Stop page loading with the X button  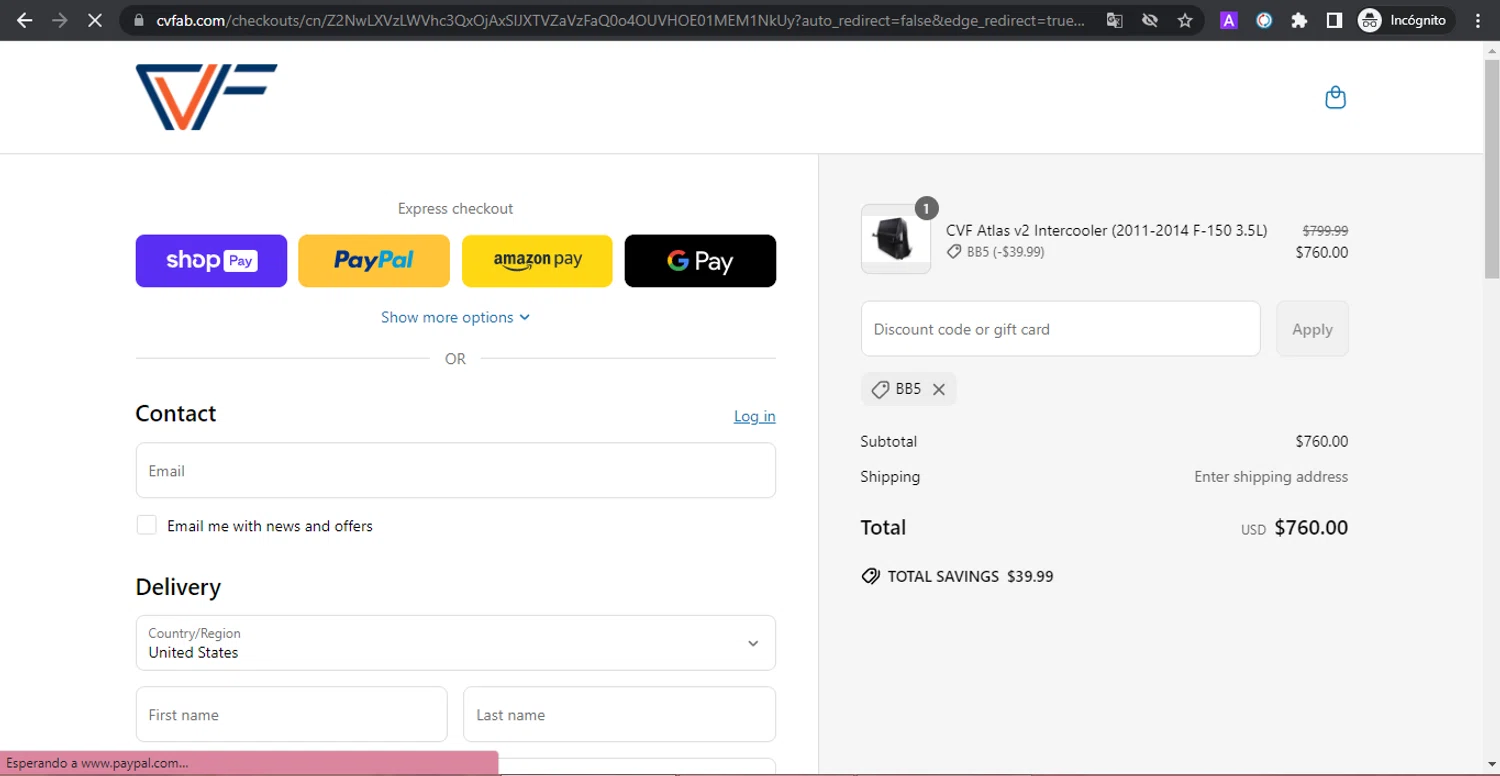[x=95, y=20]
